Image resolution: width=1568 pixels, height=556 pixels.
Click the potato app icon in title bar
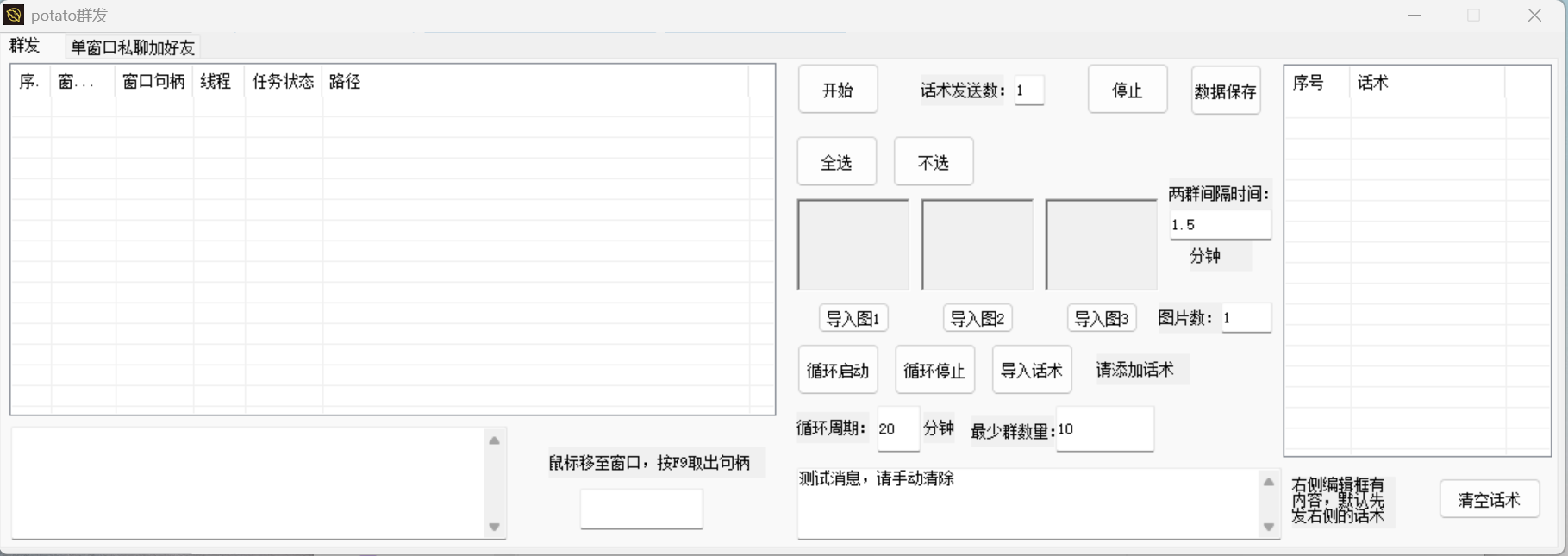pos(14,15)
